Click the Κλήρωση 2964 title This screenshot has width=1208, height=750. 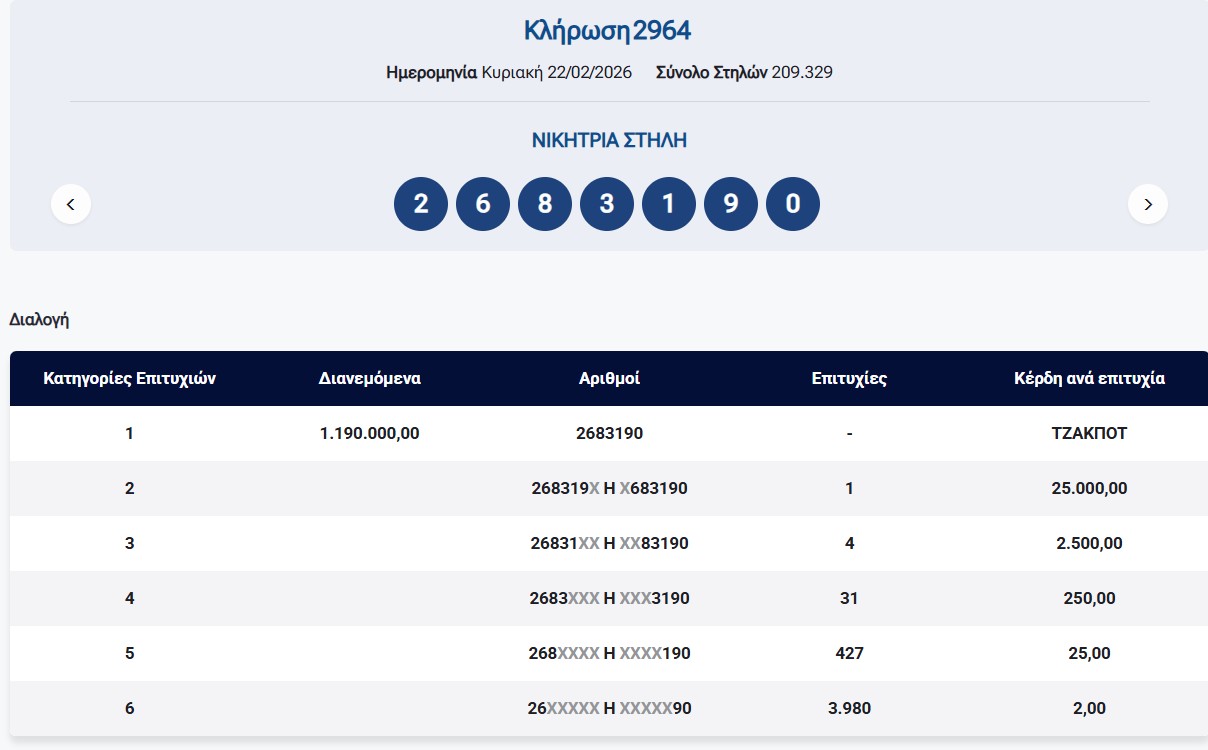click(608, 31)
